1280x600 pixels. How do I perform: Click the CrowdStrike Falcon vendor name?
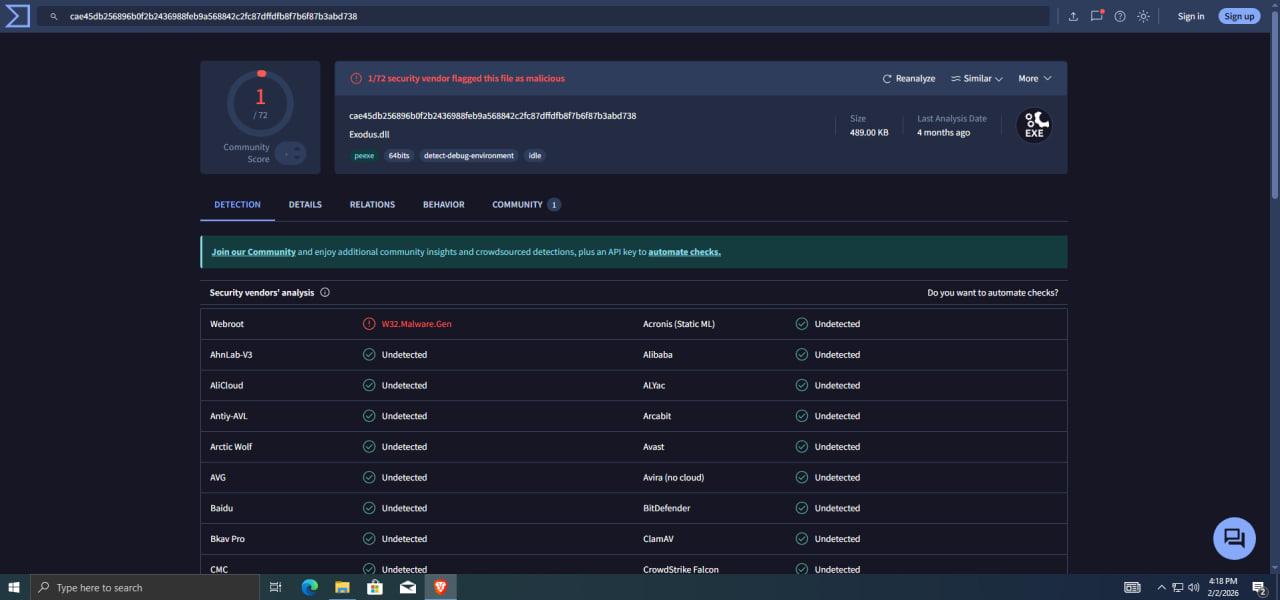tap(681, 570)
